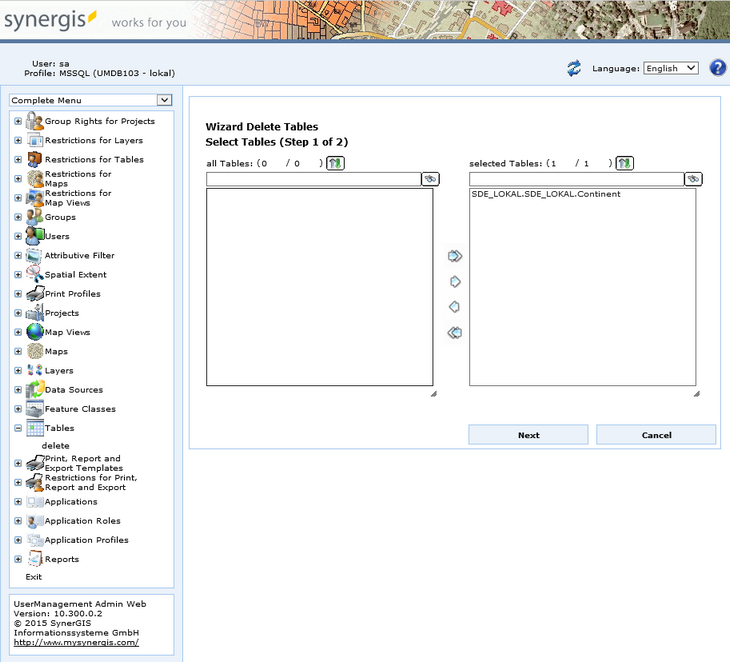Click the refresh icon next to Language
Viewport: 730px width, 662px height.
574,68
